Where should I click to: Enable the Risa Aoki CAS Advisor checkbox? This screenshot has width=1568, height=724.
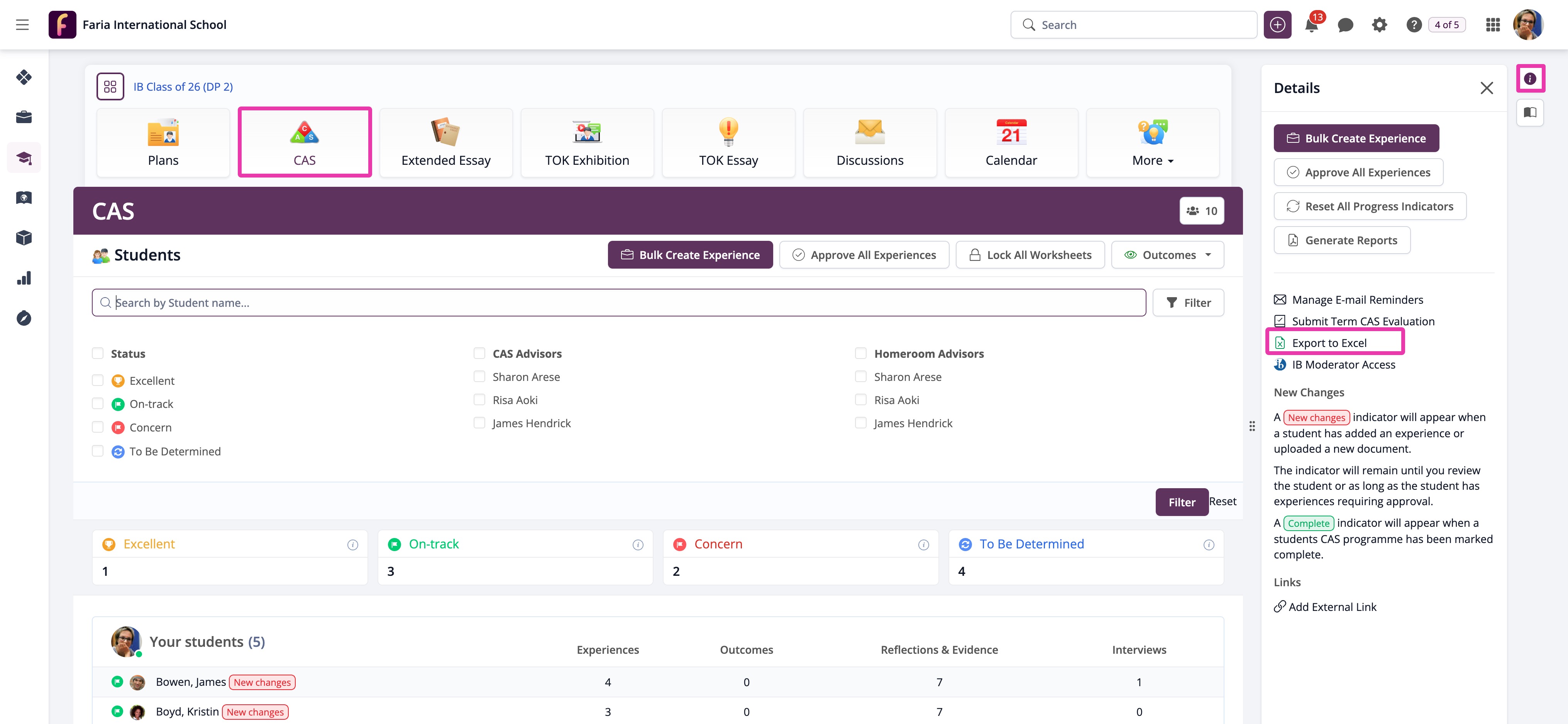pos(479,400)
